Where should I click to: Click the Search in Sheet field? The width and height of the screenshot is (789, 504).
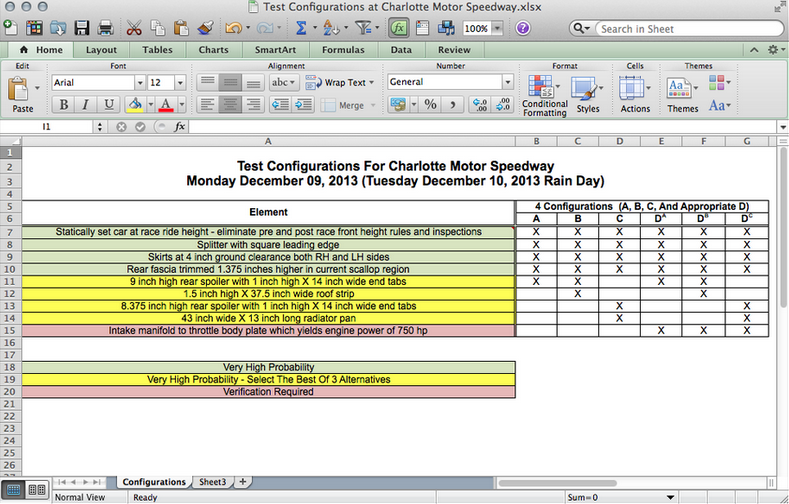[689, 29]
